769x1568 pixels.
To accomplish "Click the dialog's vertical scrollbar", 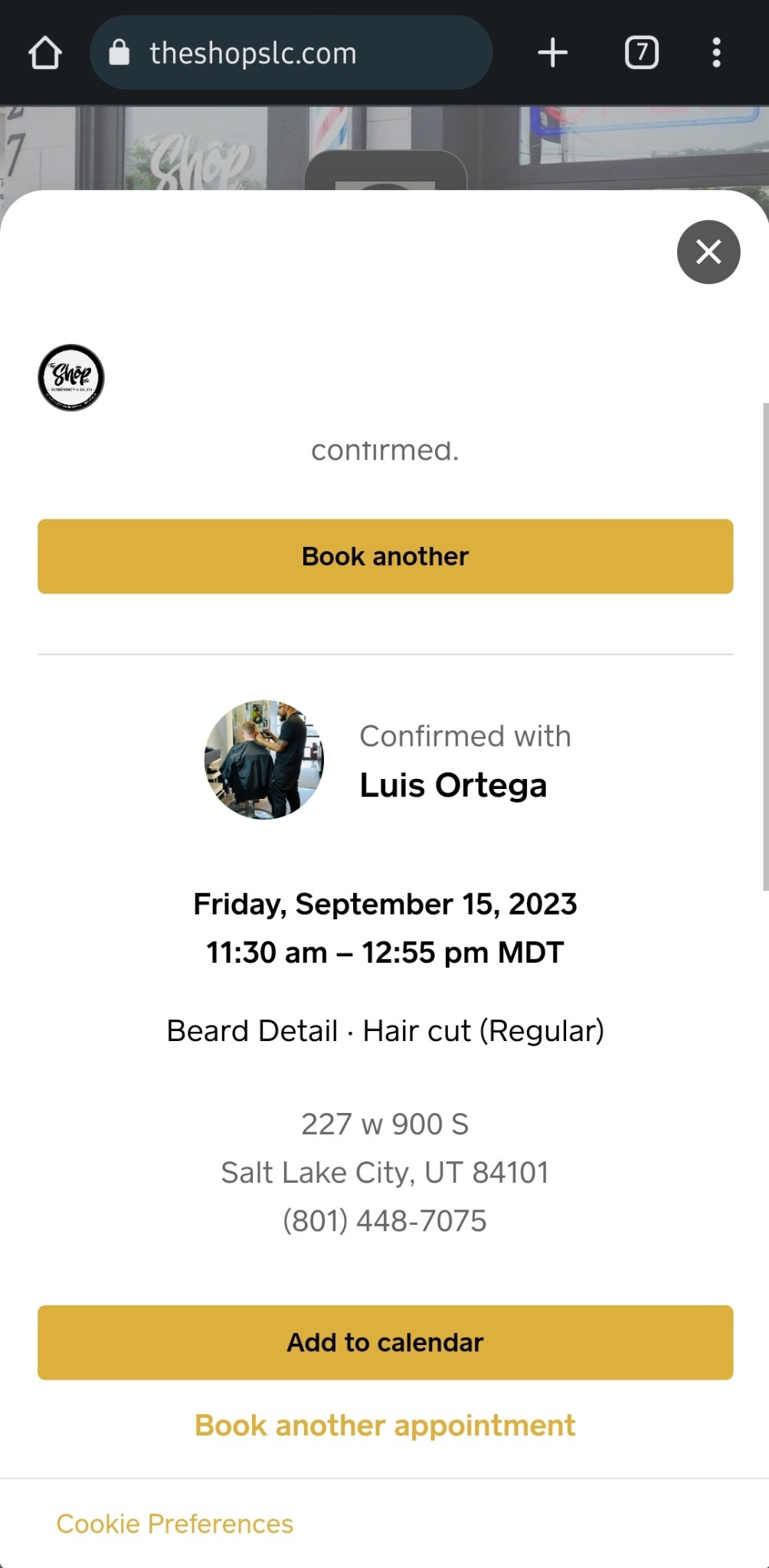I will 765,647.
